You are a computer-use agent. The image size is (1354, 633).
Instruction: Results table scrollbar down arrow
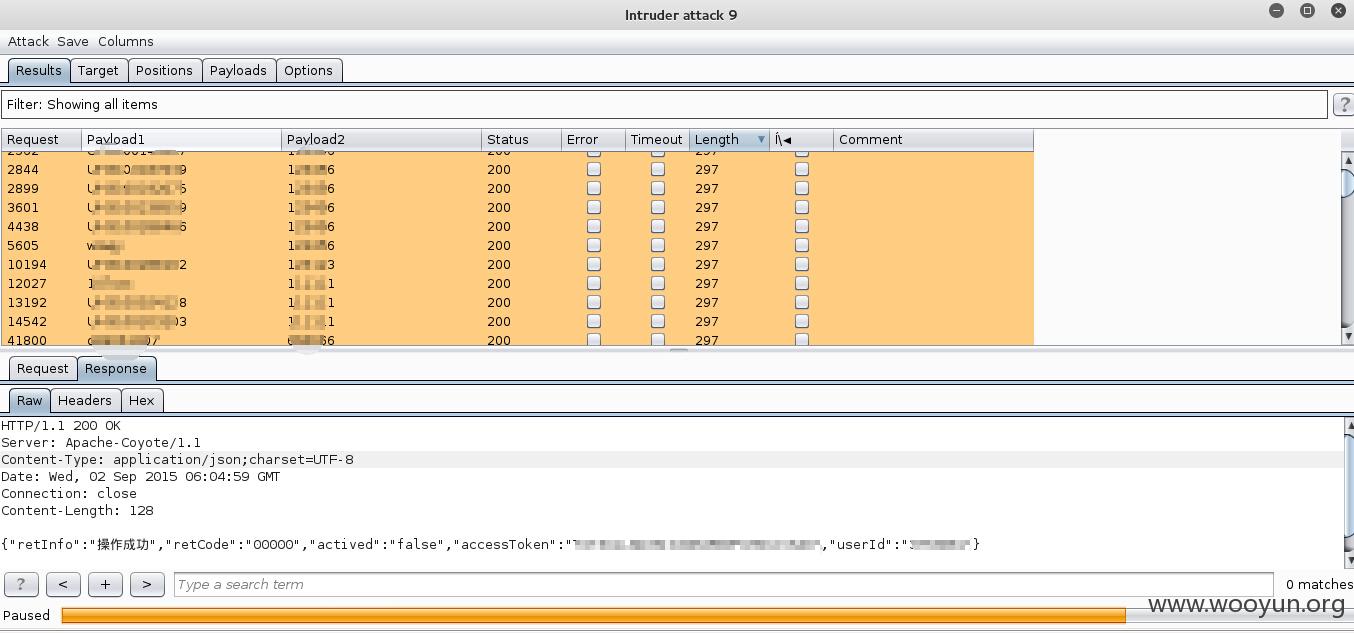1347,337
